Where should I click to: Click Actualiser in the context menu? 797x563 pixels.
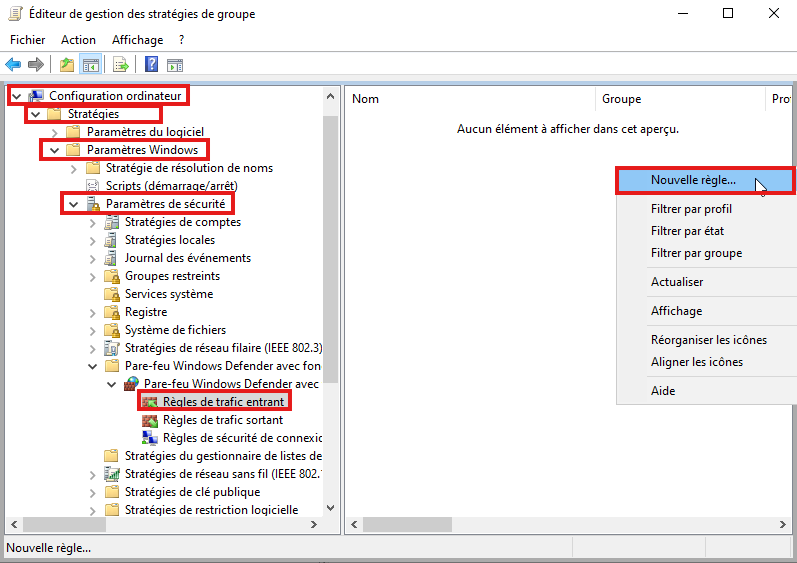pos(677,282)
